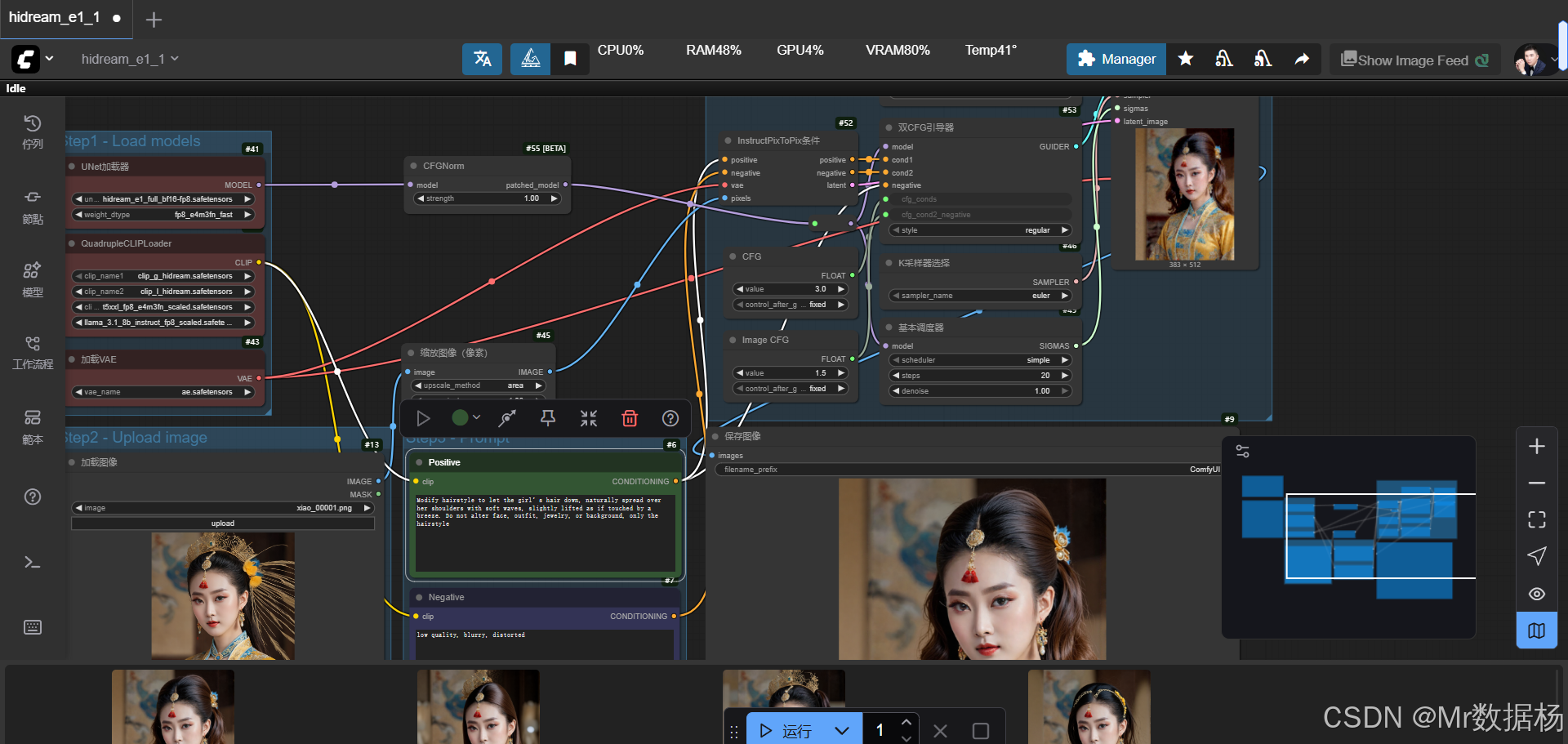1568x744 pixels.
Task: Open the 節點 node library sidebar tab
Action: (33, 207)
